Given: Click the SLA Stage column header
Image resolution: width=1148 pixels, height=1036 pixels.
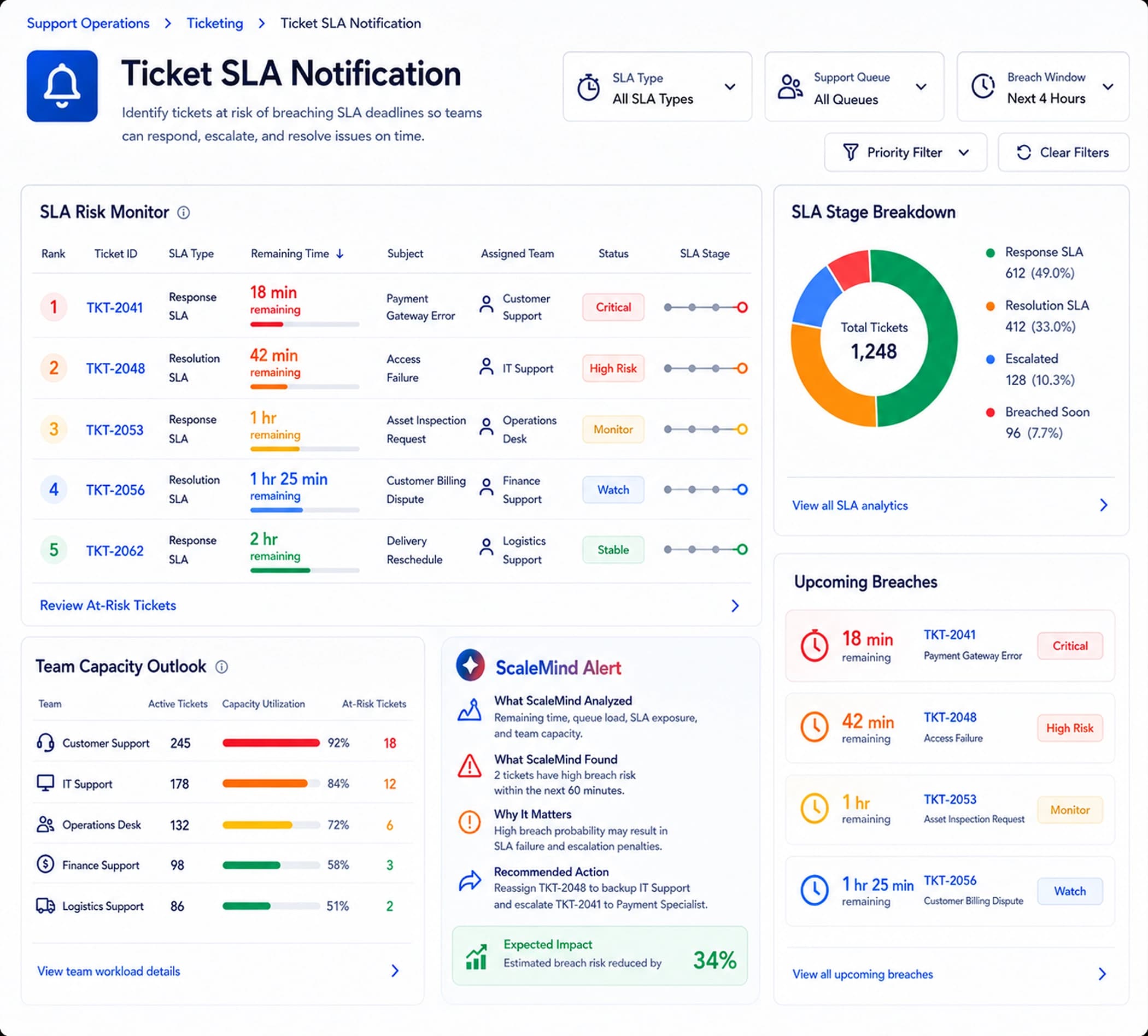Looking at the screenshot, I should coord(705,254).
